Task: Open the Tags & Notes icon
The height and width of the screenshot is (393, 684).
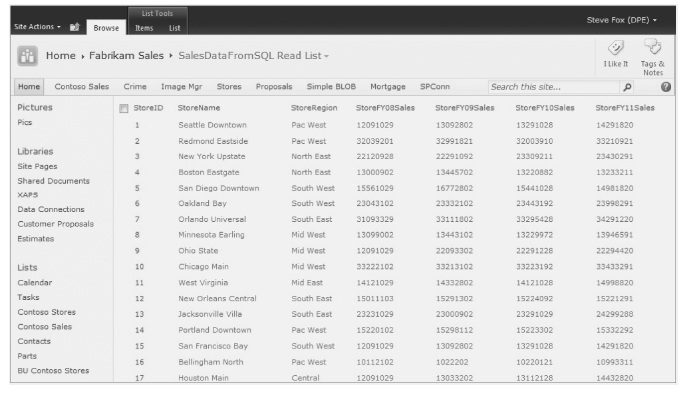Action: coord(653,47)
